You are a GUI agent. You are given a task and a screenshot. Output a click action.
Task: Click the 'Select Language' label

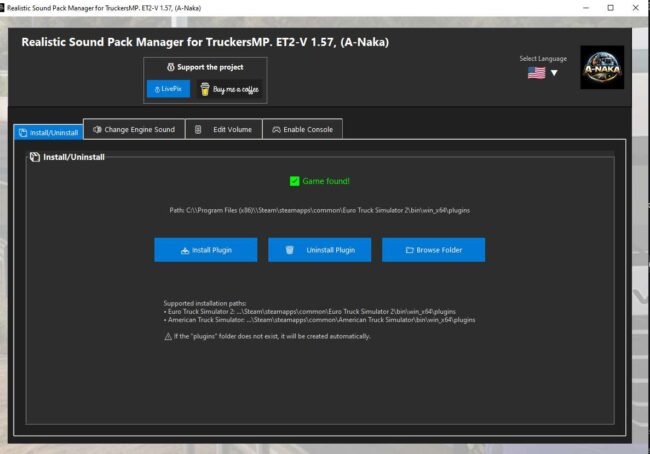(543, 59)
